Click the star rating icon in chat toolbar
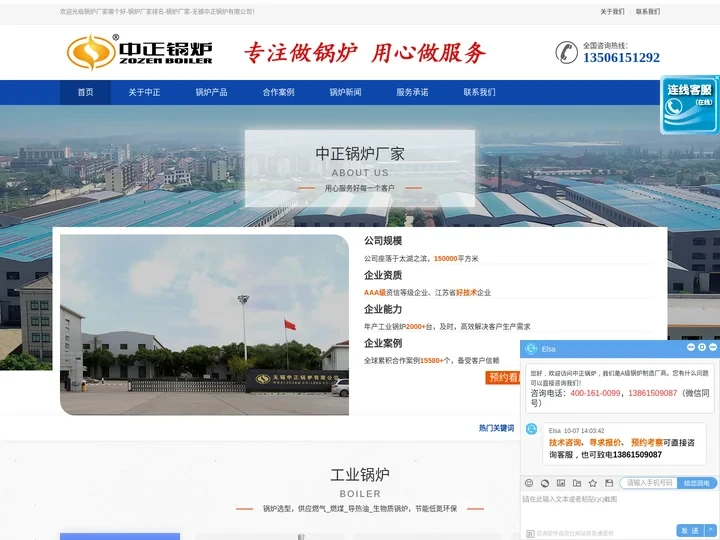Screen dimensions: 720x540 [593, 483]
